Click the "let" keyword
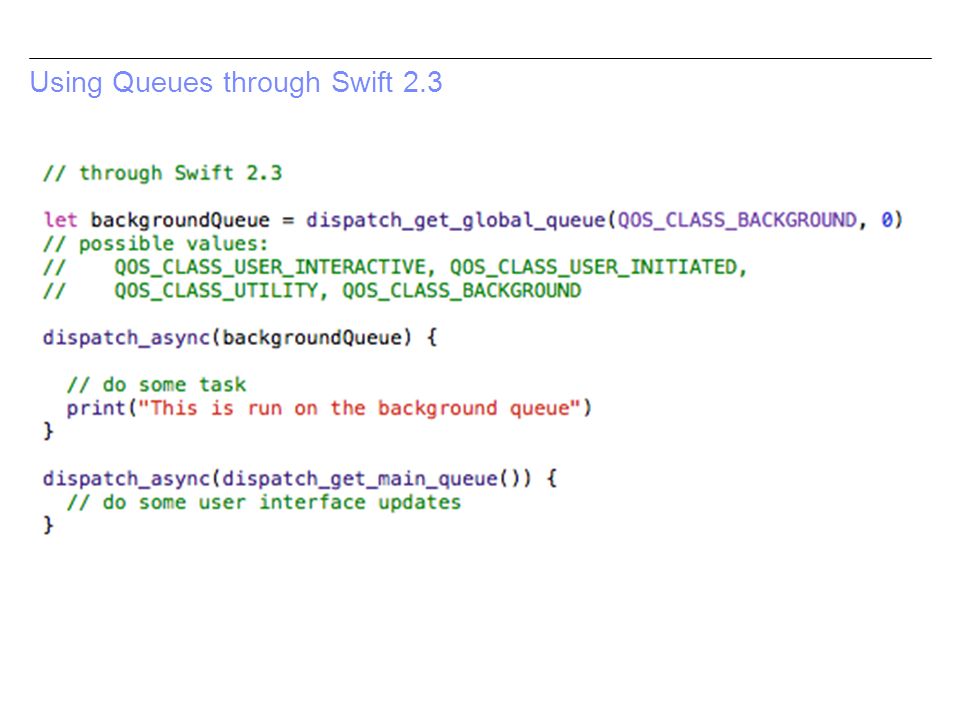Image resolution: width=960 pixels, height=720 pixels. point(60,220)
